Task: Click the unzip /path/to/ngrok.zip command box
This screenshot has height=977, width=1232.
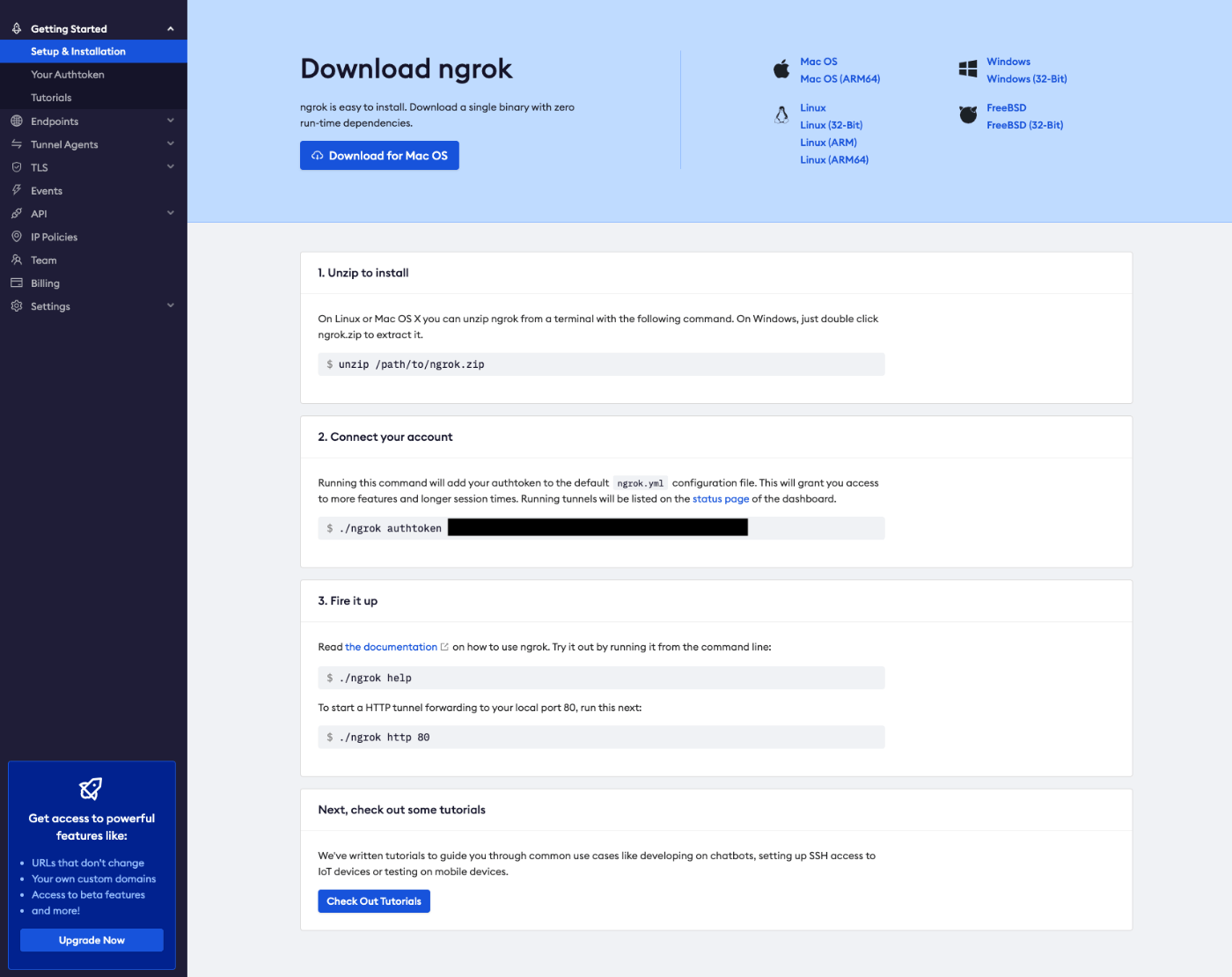Action: [601, 364]
